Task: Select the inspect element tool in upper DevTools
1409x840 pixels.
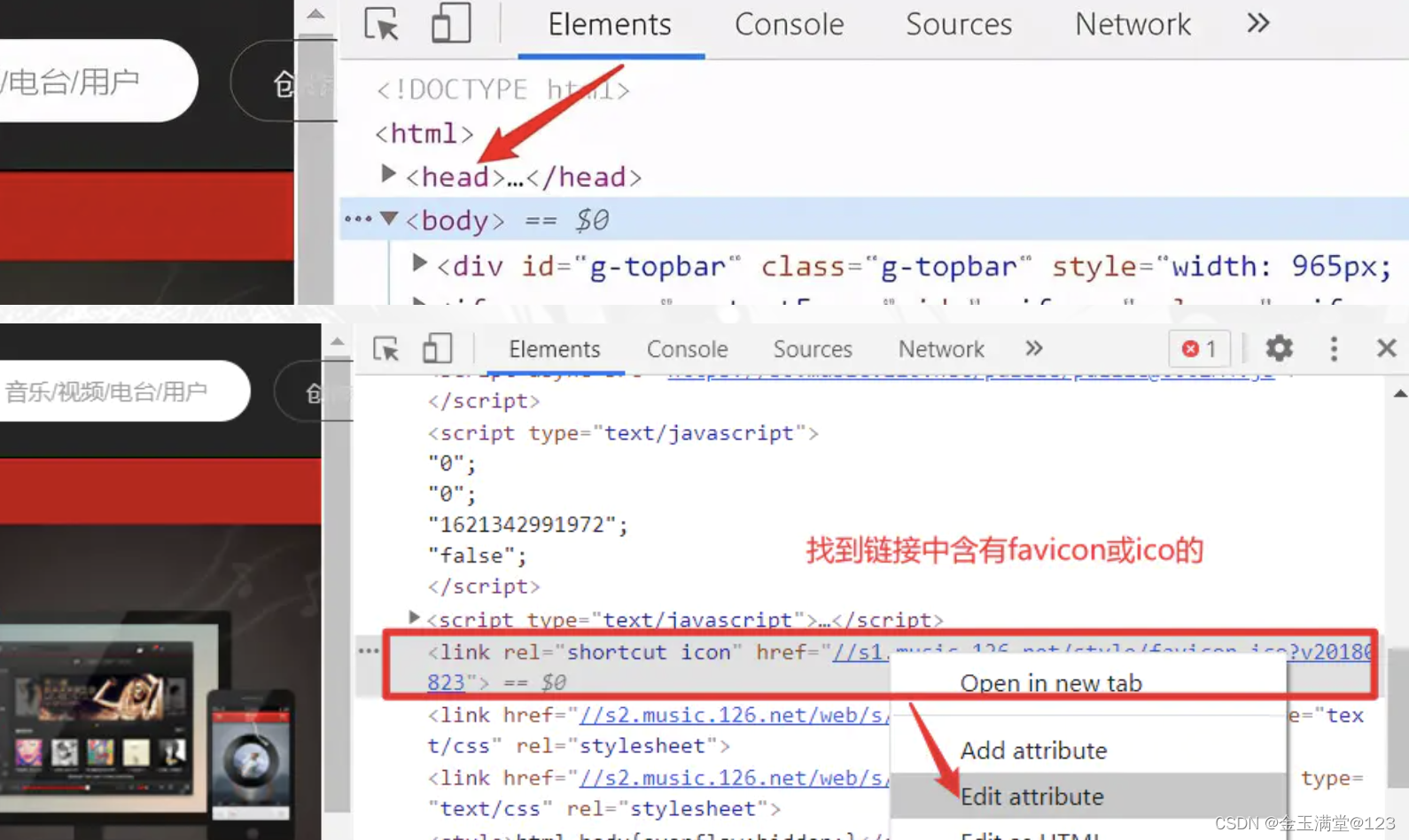Action: 382,24
